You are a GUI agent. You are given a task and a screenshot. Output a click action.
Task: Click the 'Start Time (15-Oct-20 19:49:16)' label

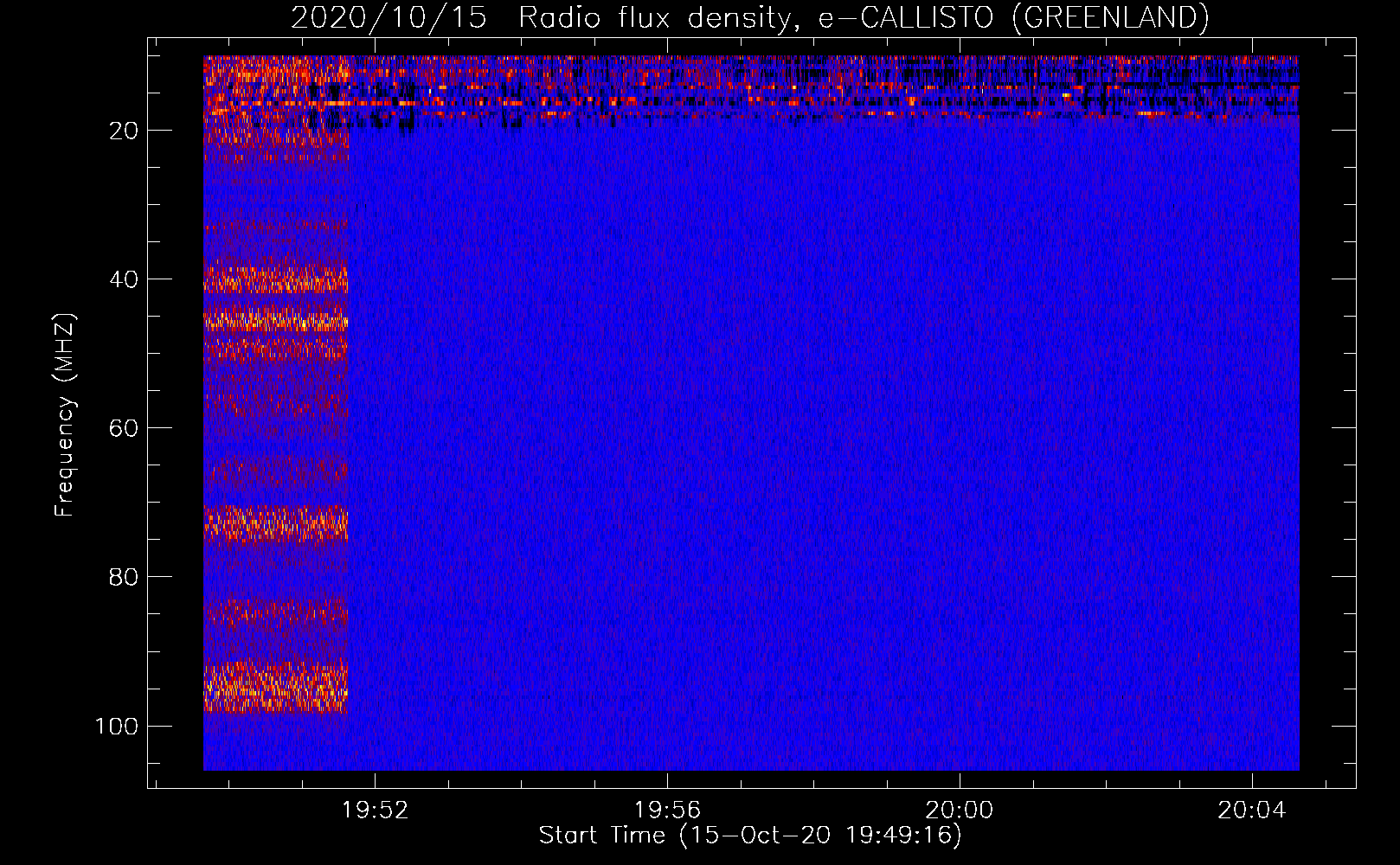[x=750, y=836]
